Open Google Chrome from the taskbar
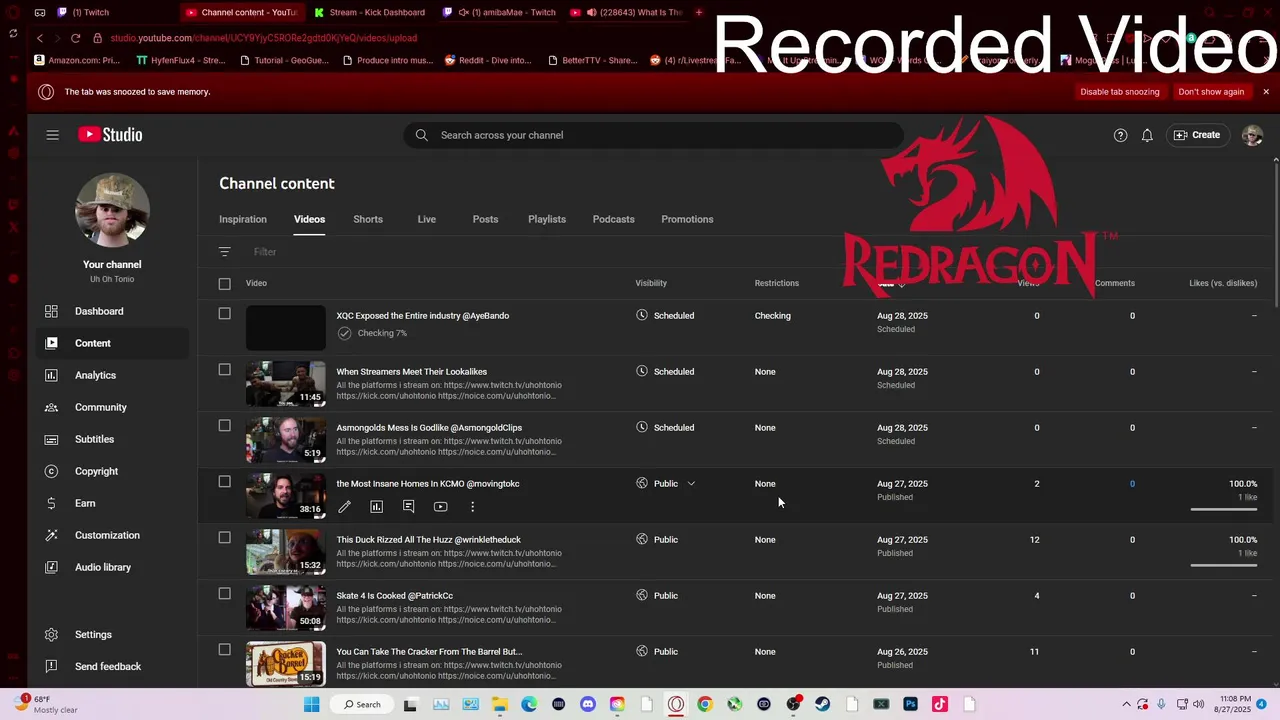The image size is (1280, 720). (705, 704)
